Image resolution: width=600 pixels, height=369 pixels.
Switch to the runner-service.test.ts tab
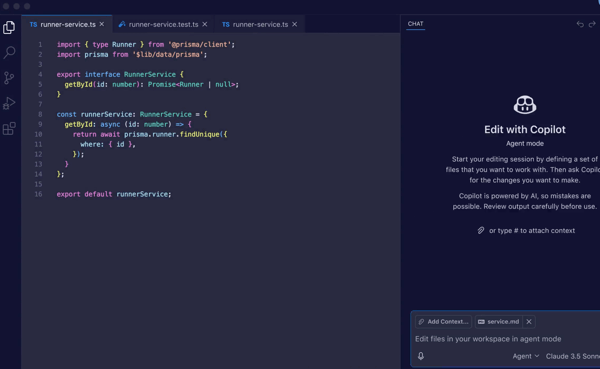(x=163, y=24)
